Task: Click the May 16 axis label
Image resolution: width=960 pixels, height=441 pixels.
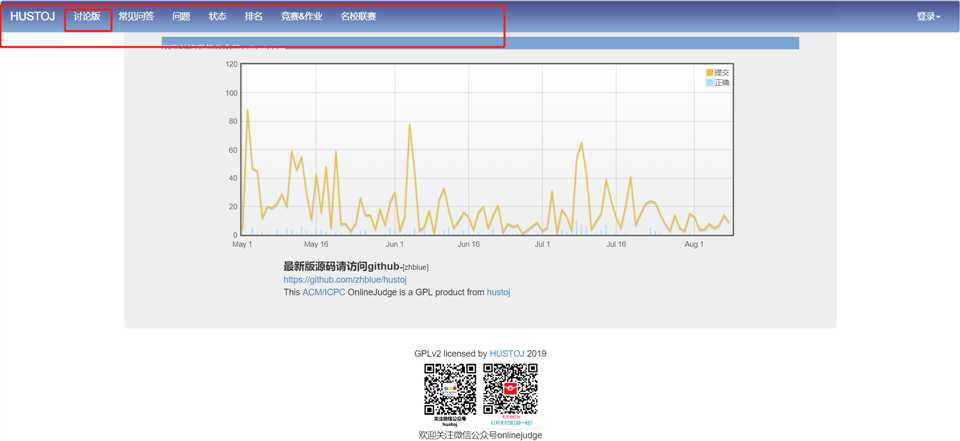Action: pos(316,244)
